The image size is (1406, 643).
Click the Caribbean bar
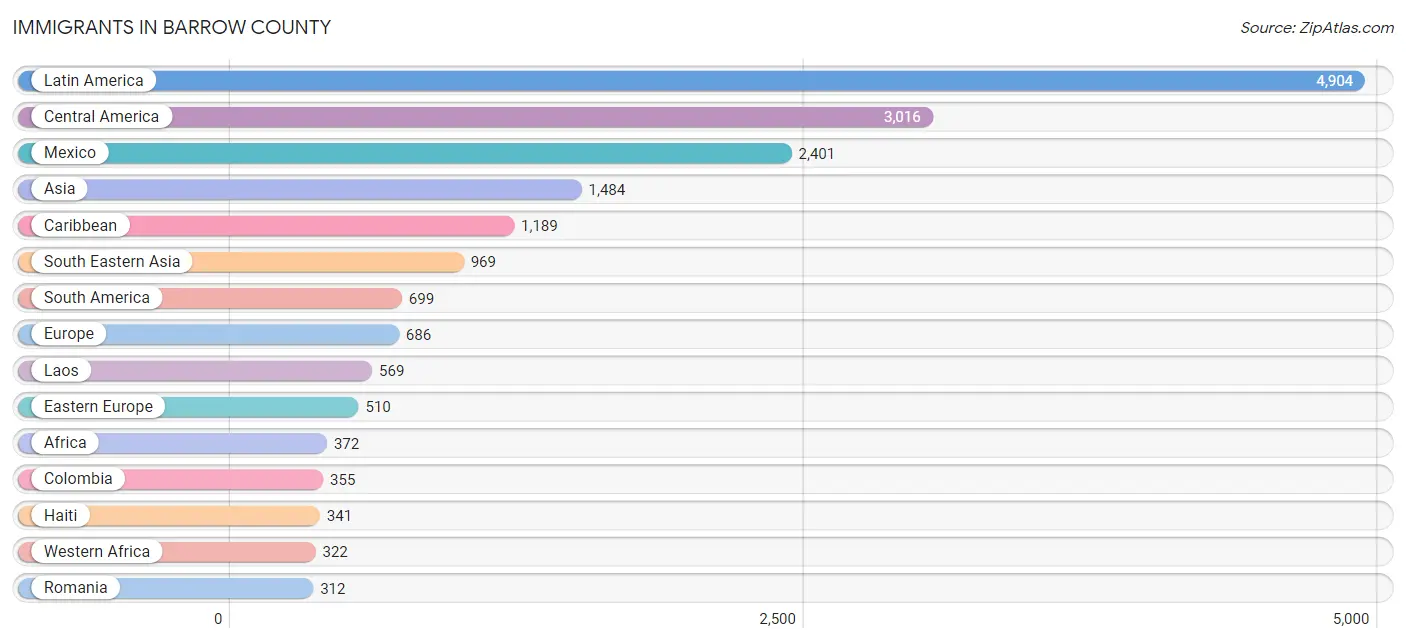click(x=266, y=226)
